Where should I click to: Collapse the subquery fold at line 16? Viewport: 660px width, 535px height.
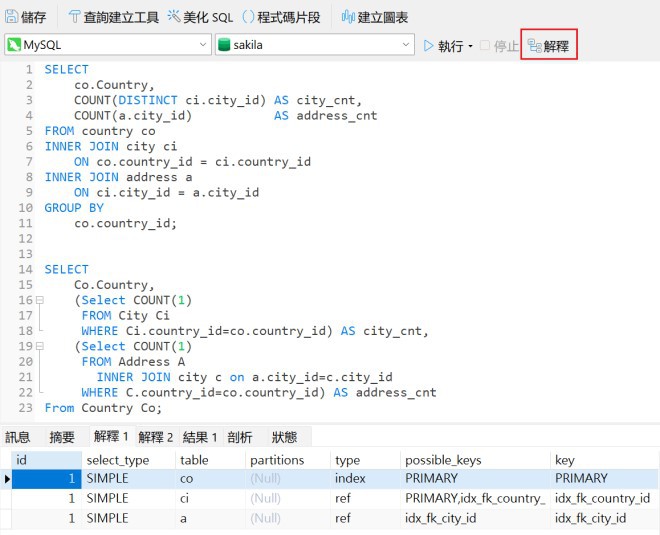(40, 300)
